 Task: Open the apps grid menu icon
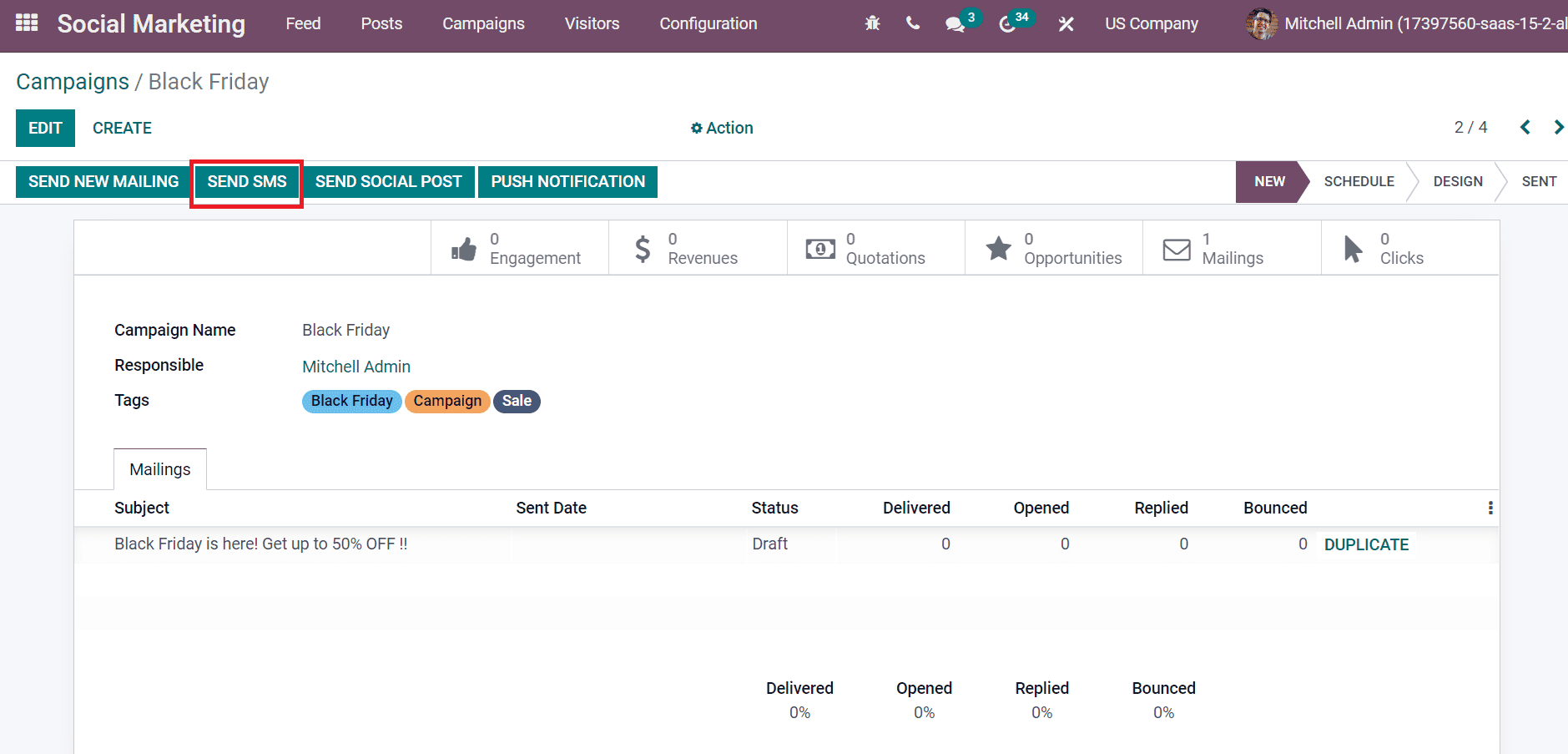coord(27,23)
